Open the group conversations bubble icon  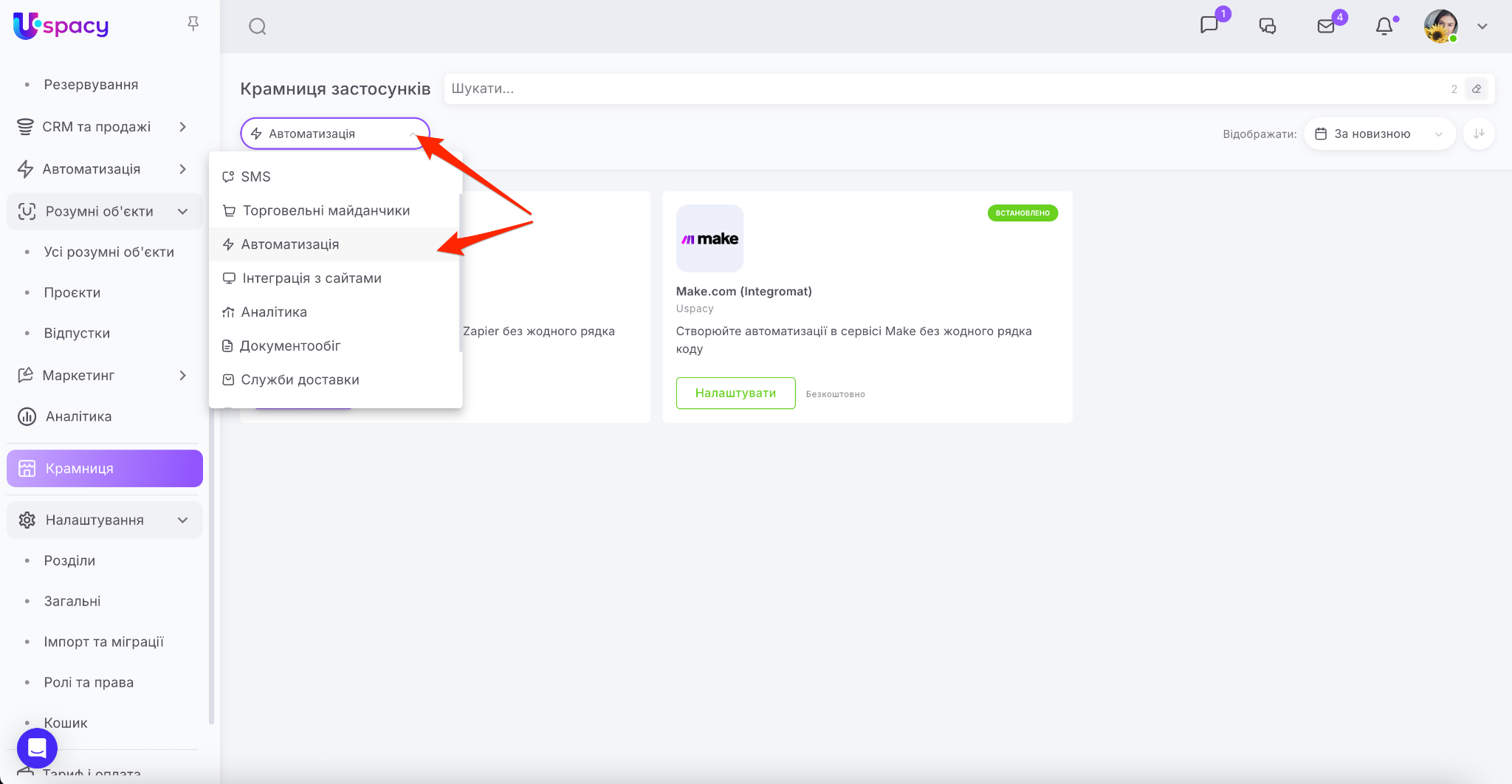1267,27
